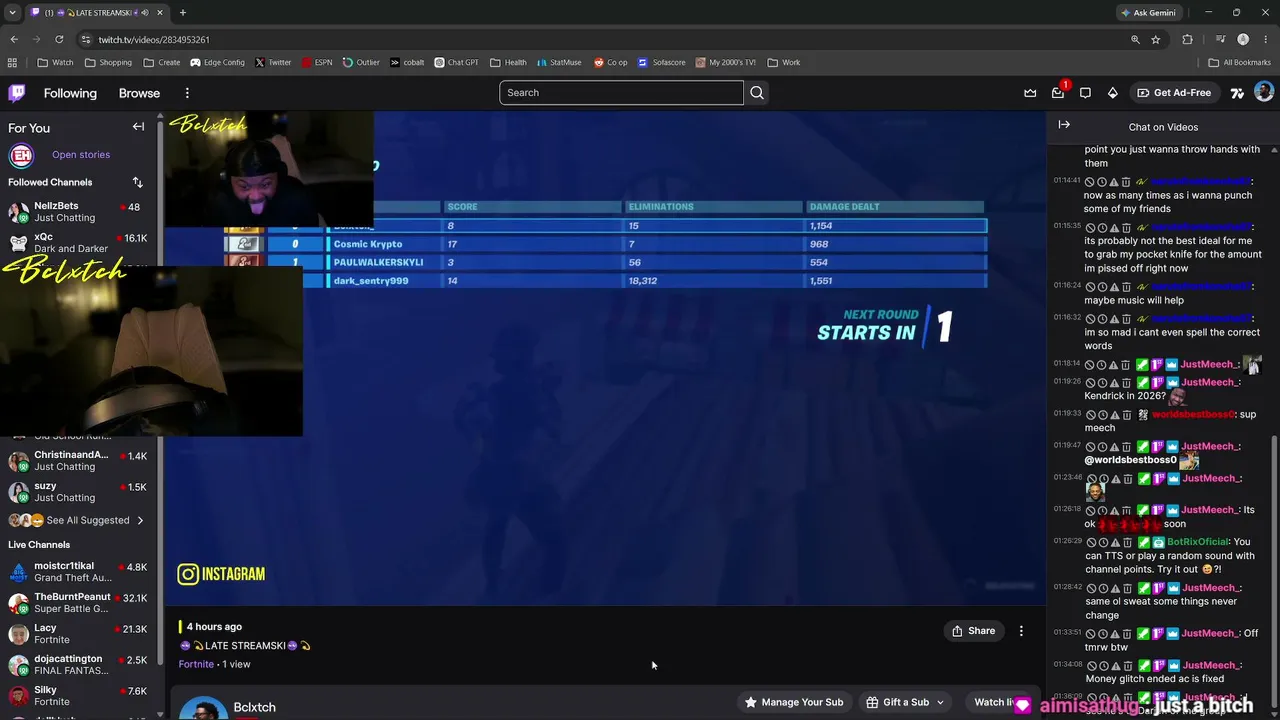Open TheBurntPeanut live channel
Viewport: 1280px width, 720px height.
point(78,602)
